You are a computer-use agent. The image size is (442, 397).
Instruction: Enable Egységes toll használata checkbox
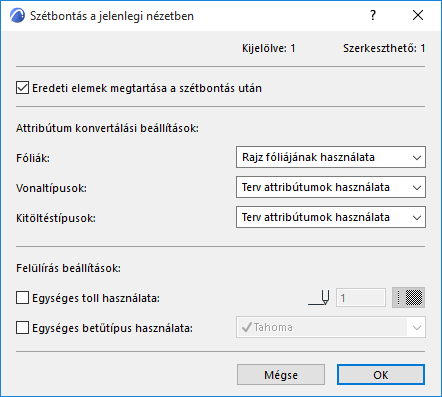point(22,298)
